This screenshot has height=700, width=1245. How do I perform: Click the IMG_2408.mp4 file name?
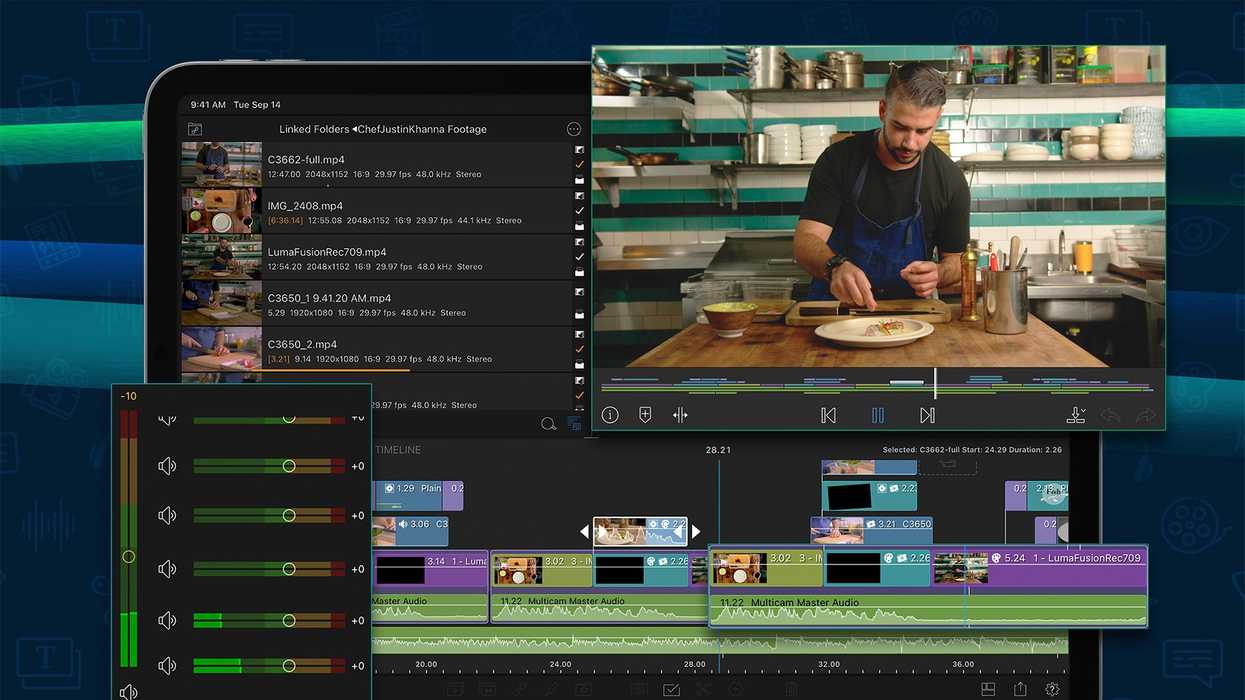pos(304,206)
